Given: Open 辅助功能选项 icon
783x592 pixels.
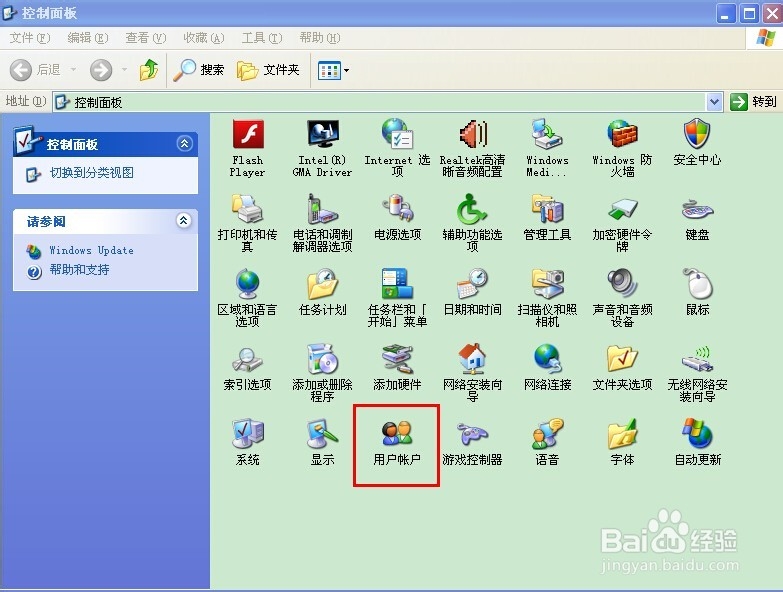Looking at the screenshot, I should [x=472, y=223].
